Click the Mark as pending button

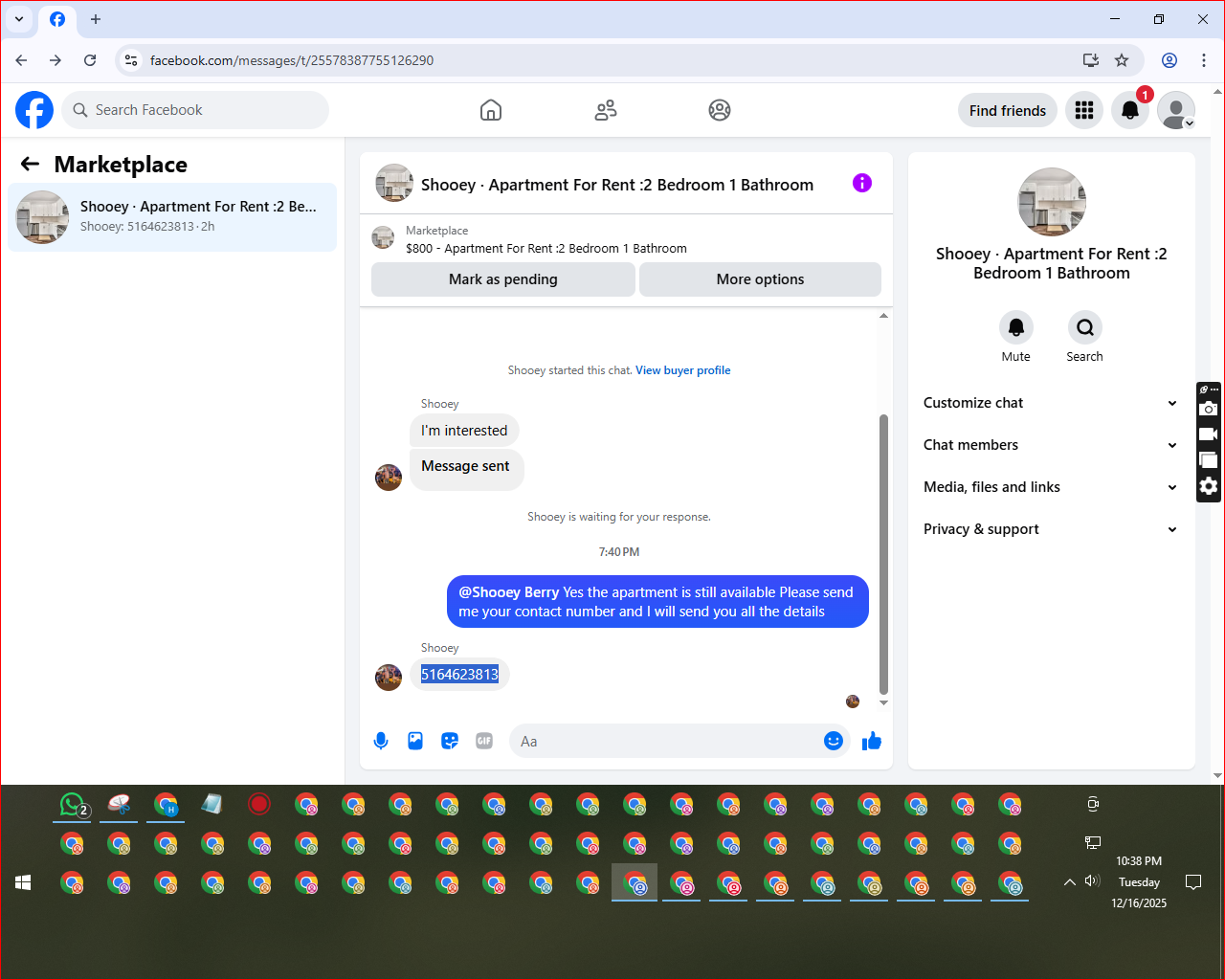tap(503, 279)
